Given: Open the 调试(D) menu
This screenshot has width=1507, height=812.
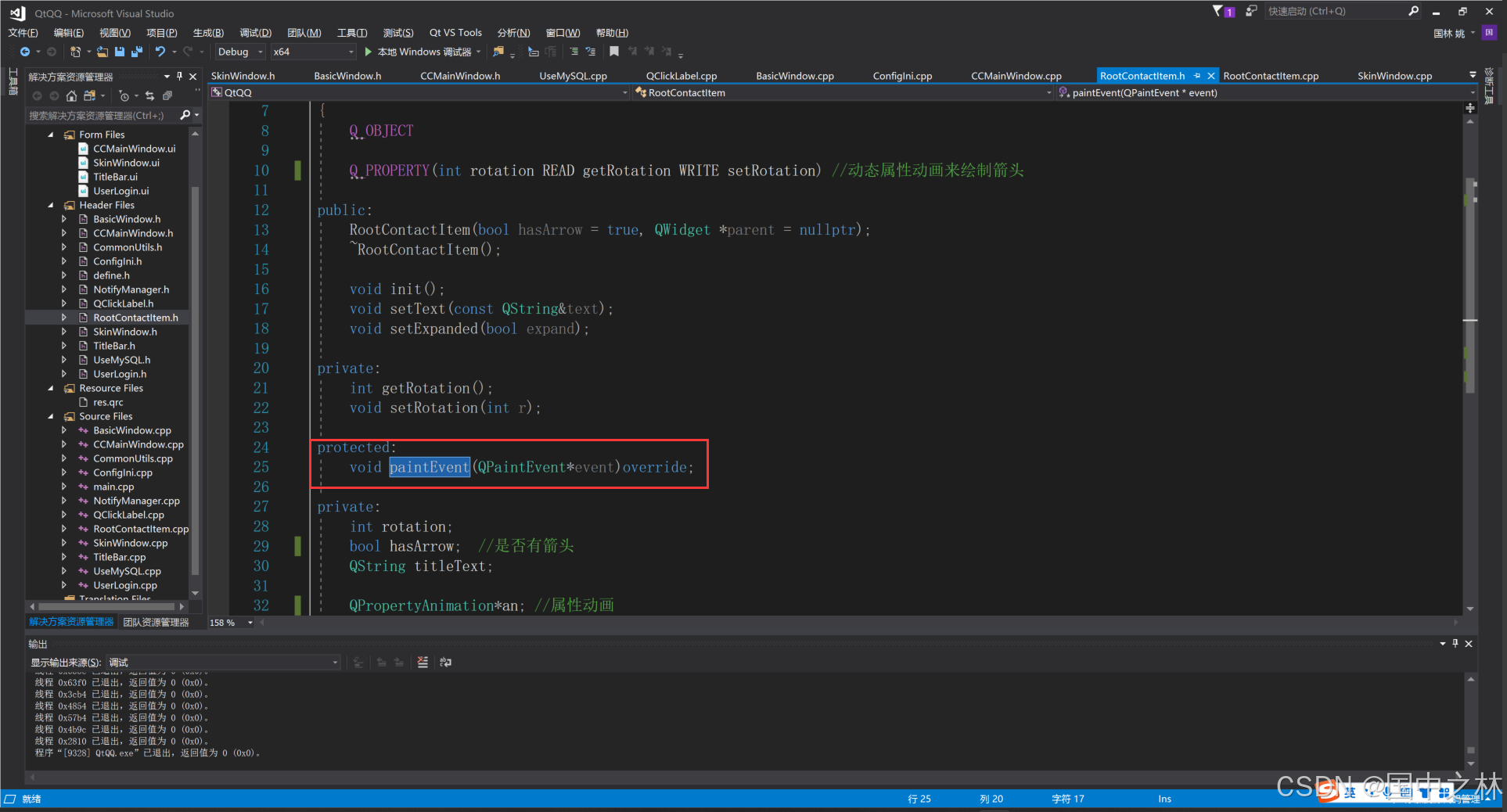Looking at the screenshot, I should (x=255, y=32).
